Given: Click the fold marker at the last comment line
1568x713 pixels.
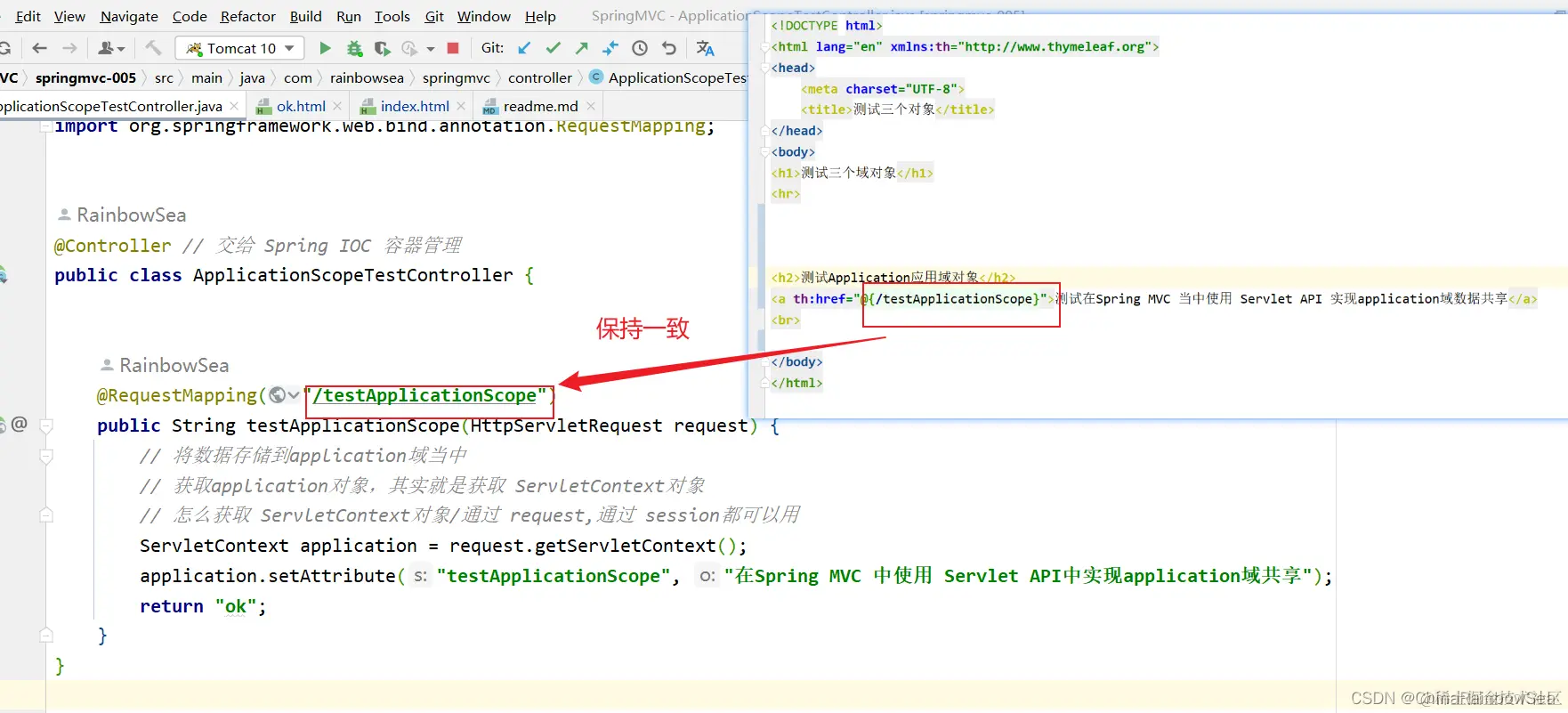Looking at the screenshot, I should coord(46,515).
